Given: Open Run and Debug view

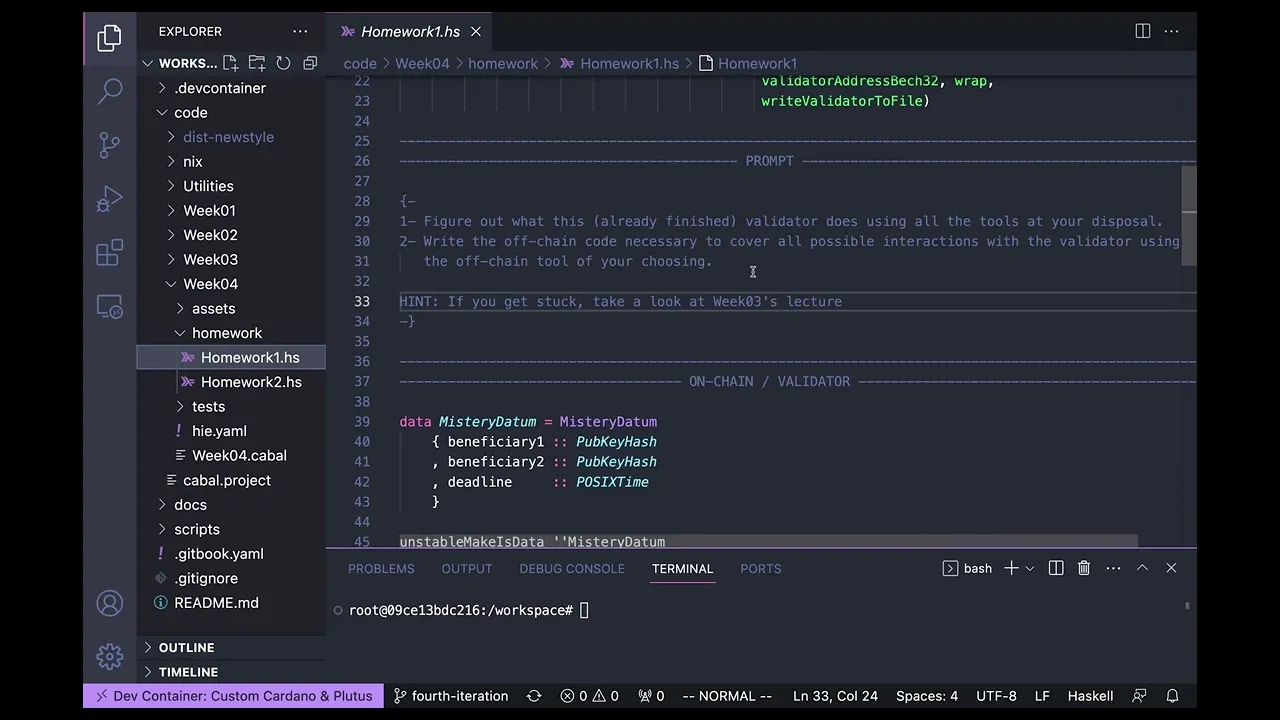Looking at the screenshot, I should 110,199.
